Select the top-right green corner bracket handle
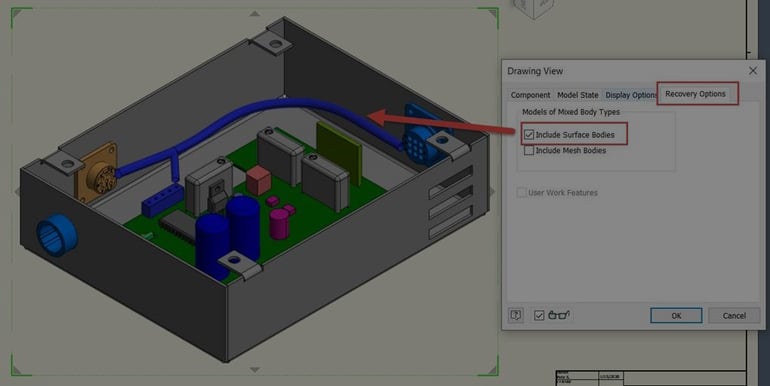This screenshot has height=386, width=770. [x=489, y=17]
